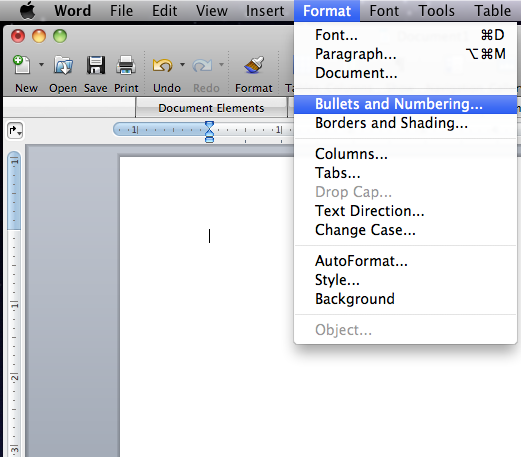The height and width of the screenshot is (457, 521).
Task: Select Bullets and Numbering... menu item
Action: [405, 104]
